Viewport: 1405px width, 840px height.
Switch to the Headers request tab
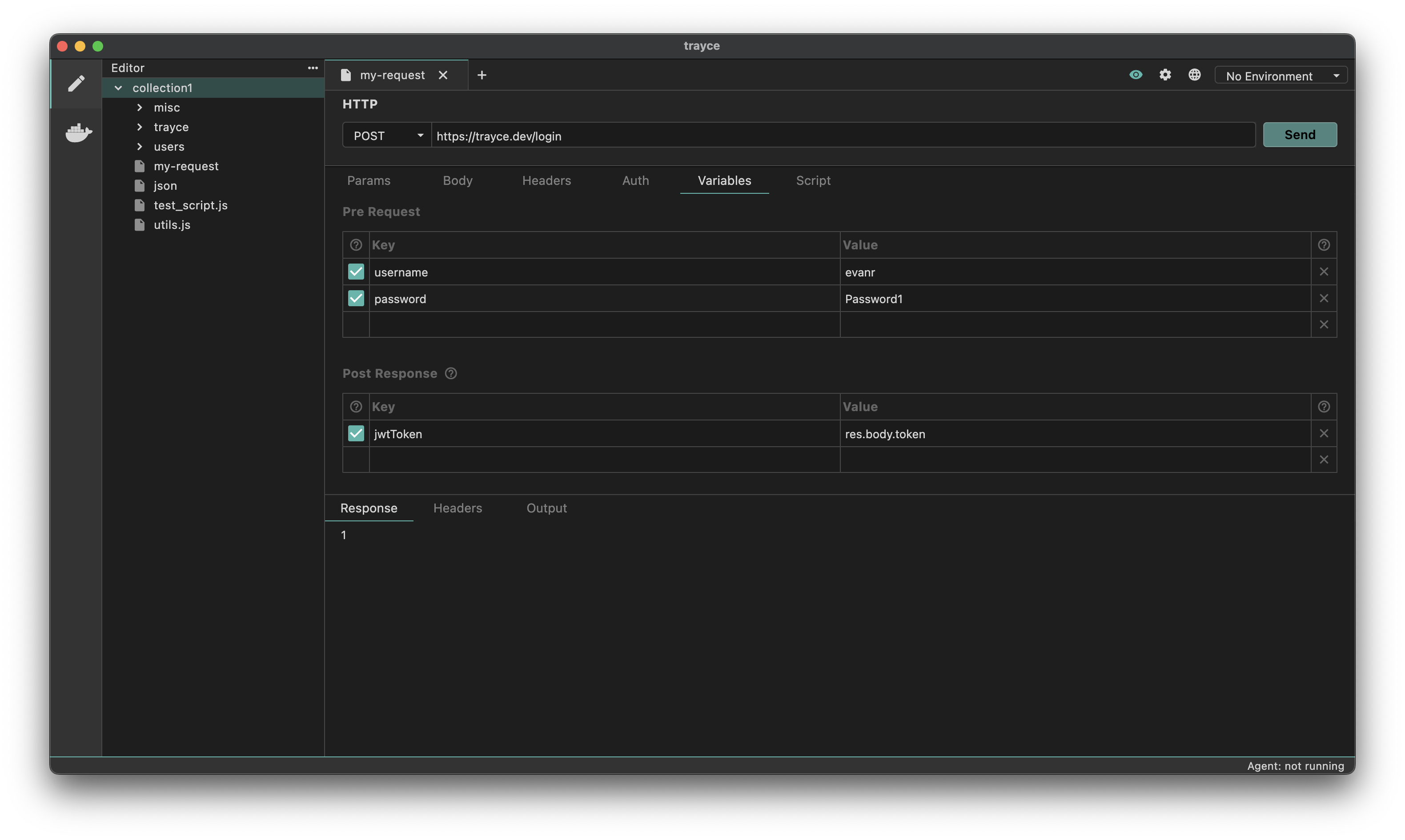[546, 180]
